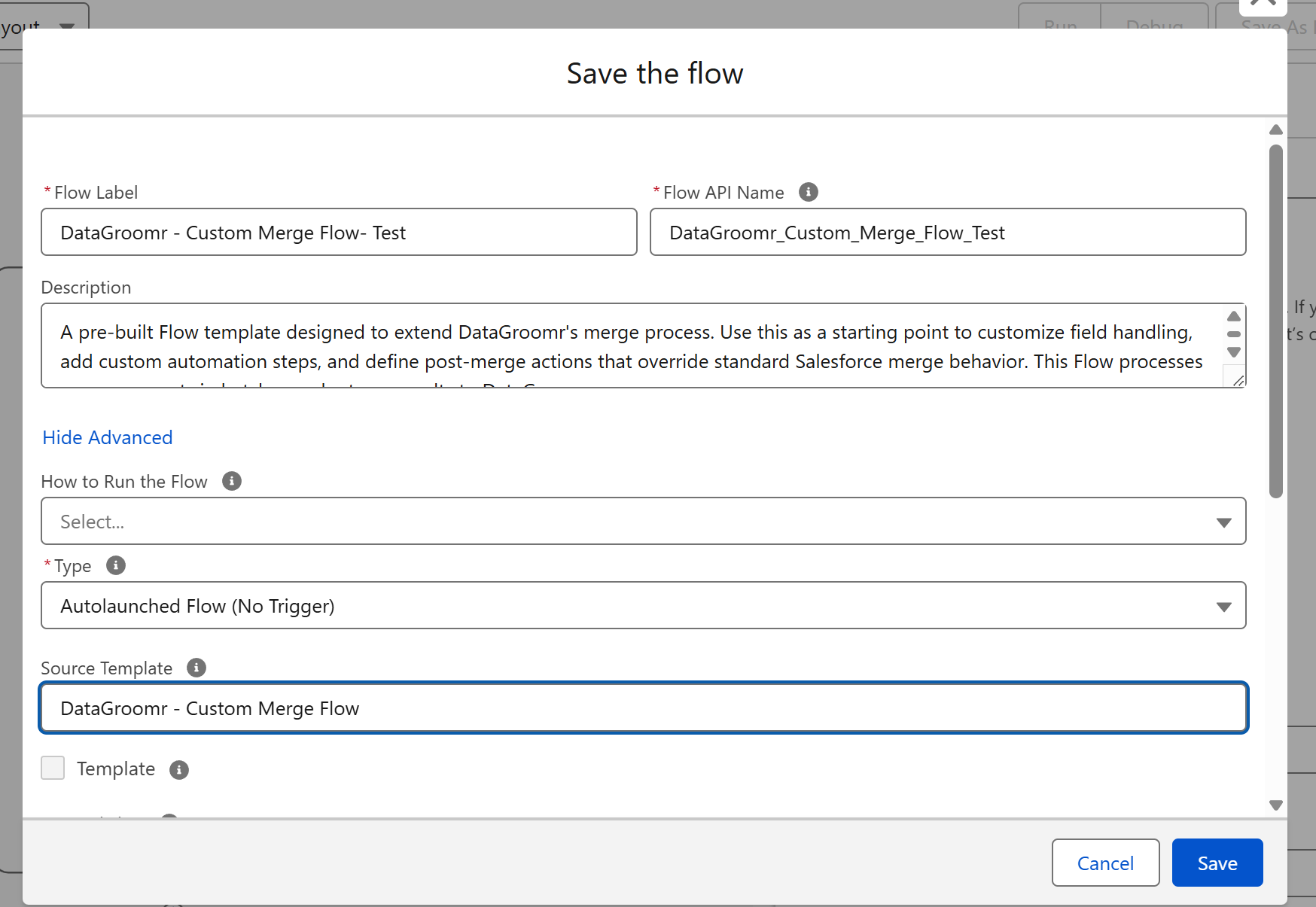This screenshot has height=907, width=1316.
Task: Click the Source Template input field
Action: pyautogui.click(x=643, y=708)
